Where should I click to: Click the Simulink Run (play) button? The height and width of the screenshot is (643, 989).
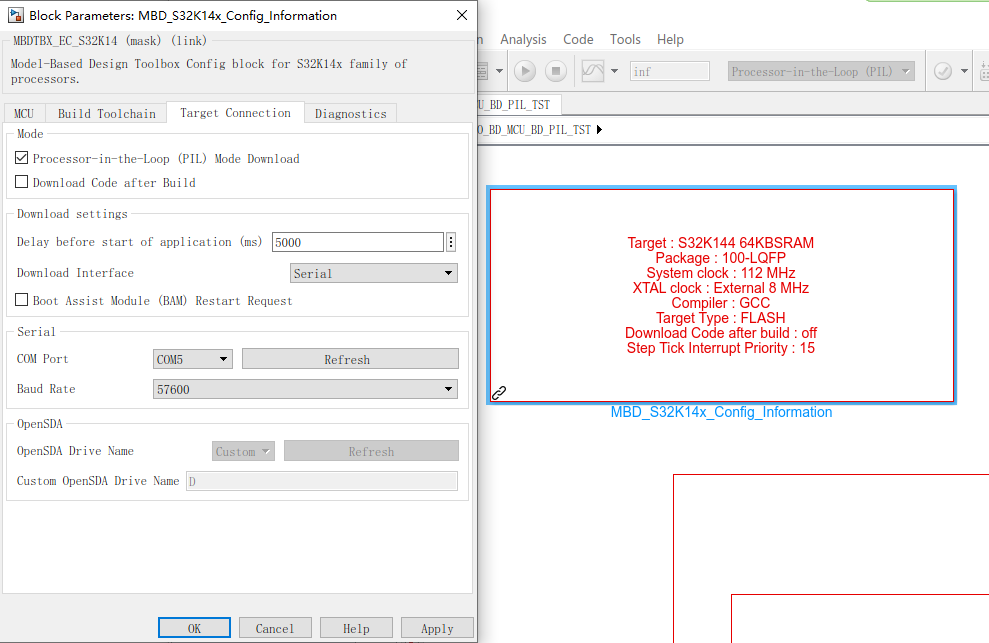click(525, 71)
